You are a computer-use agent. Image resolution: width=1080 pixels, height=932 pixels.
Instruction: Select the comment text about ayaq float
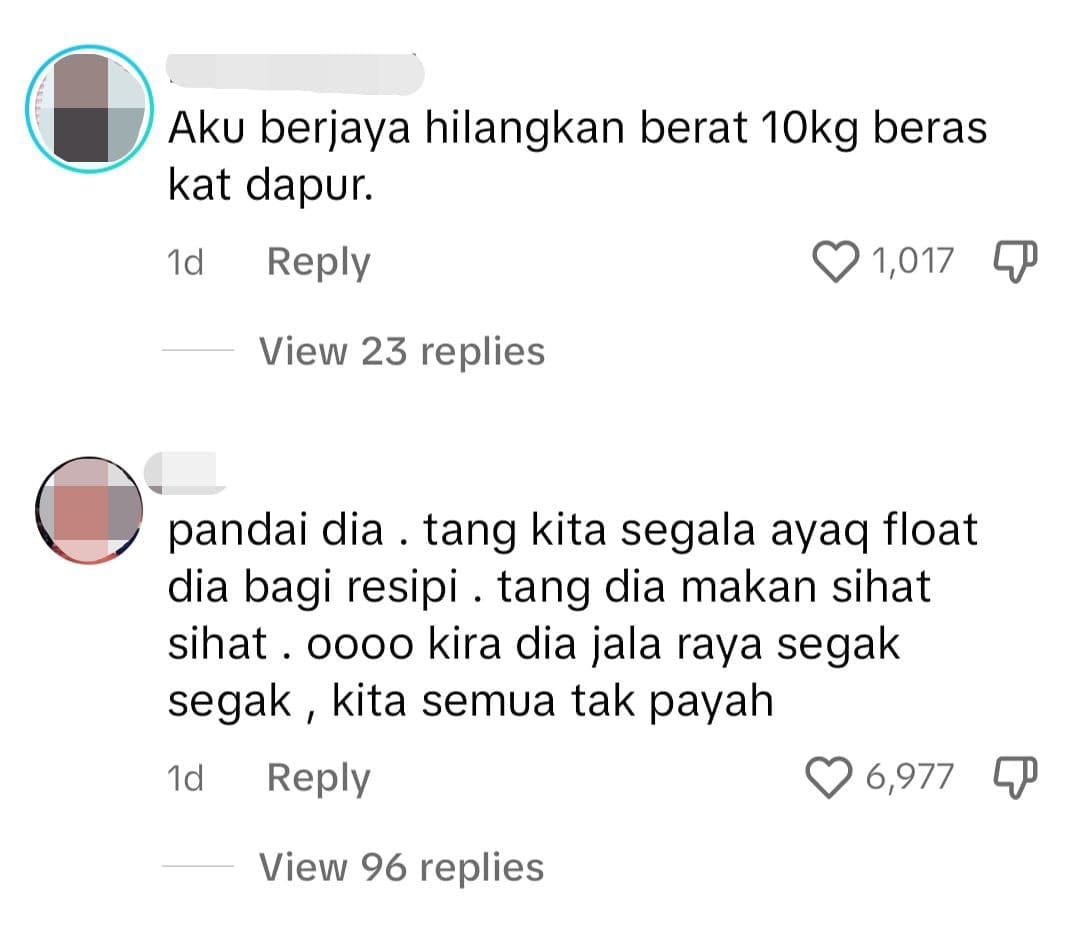click(x=572, y=615)
